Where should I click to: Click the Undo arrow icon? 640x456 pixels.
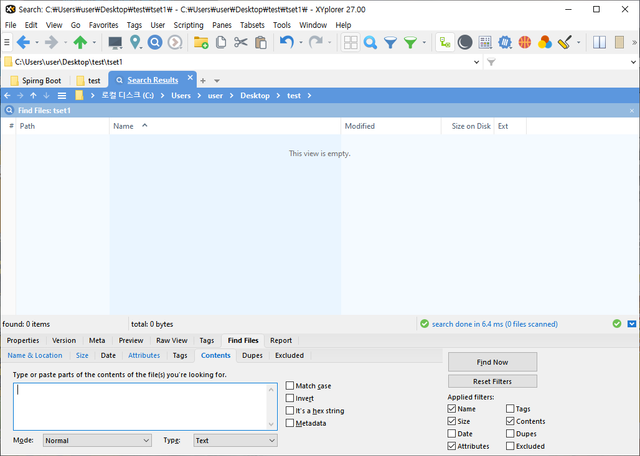pos(287,42)
